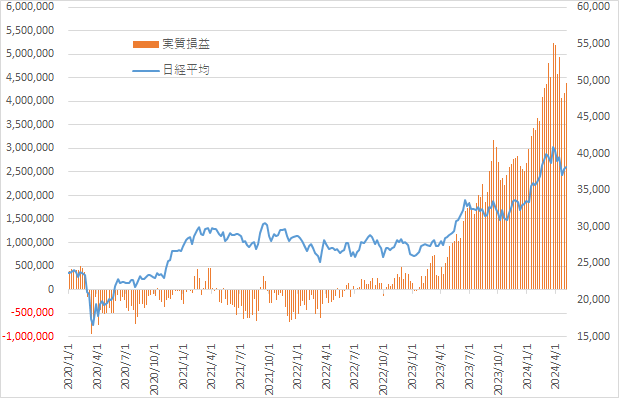Image resolution: width=619 pixels, height=398 pixels.
Task: Click the 25,000 right axis label
Action: [x=593, y=263]
